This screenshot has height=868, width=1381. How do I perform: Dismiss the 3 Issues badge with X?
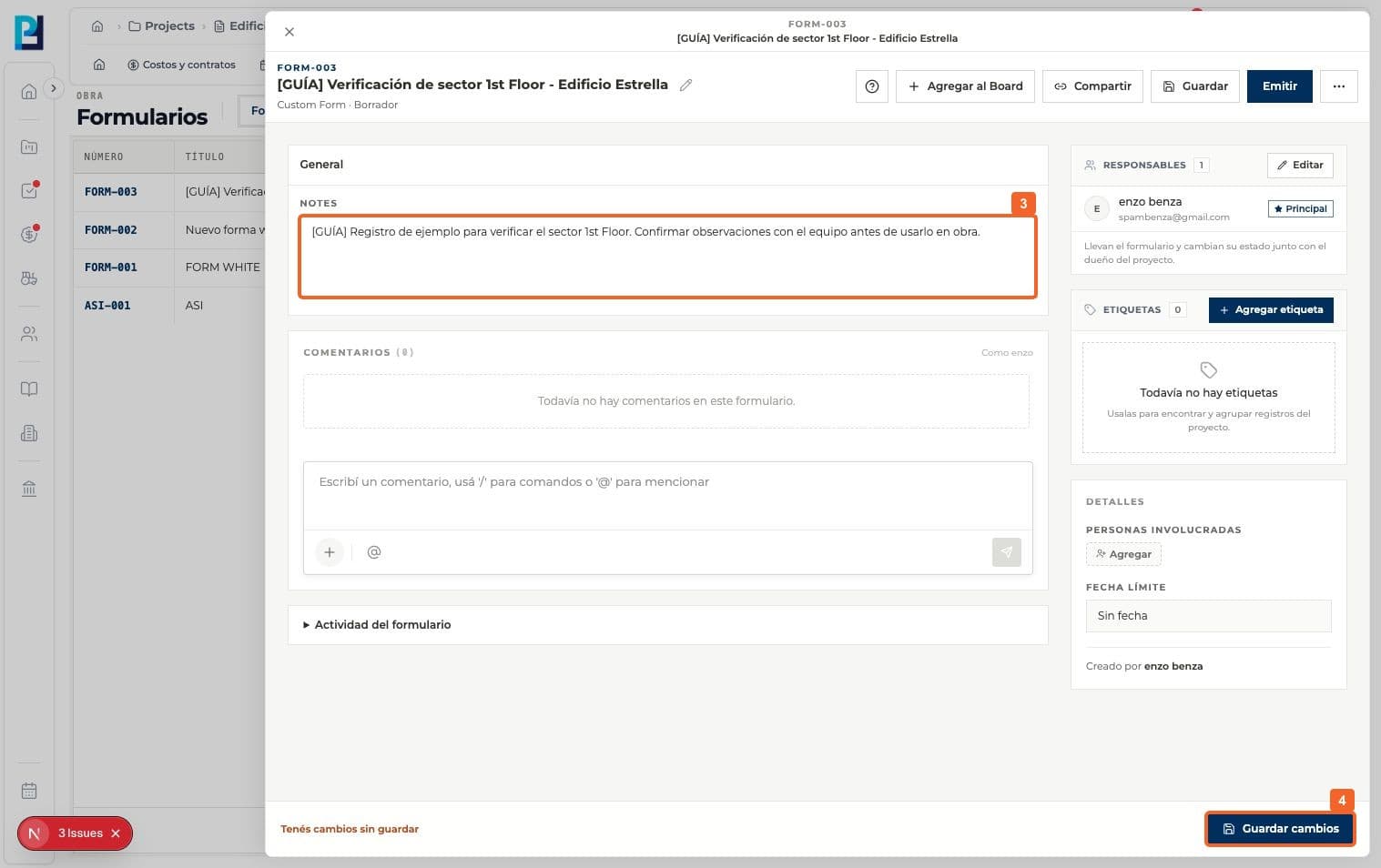[116, 833]
